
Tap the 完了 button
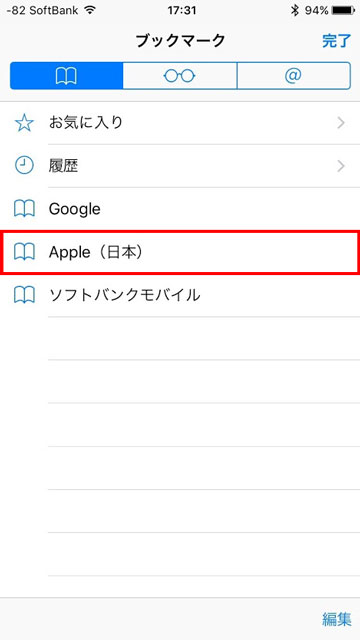click(x=336, y=41)
